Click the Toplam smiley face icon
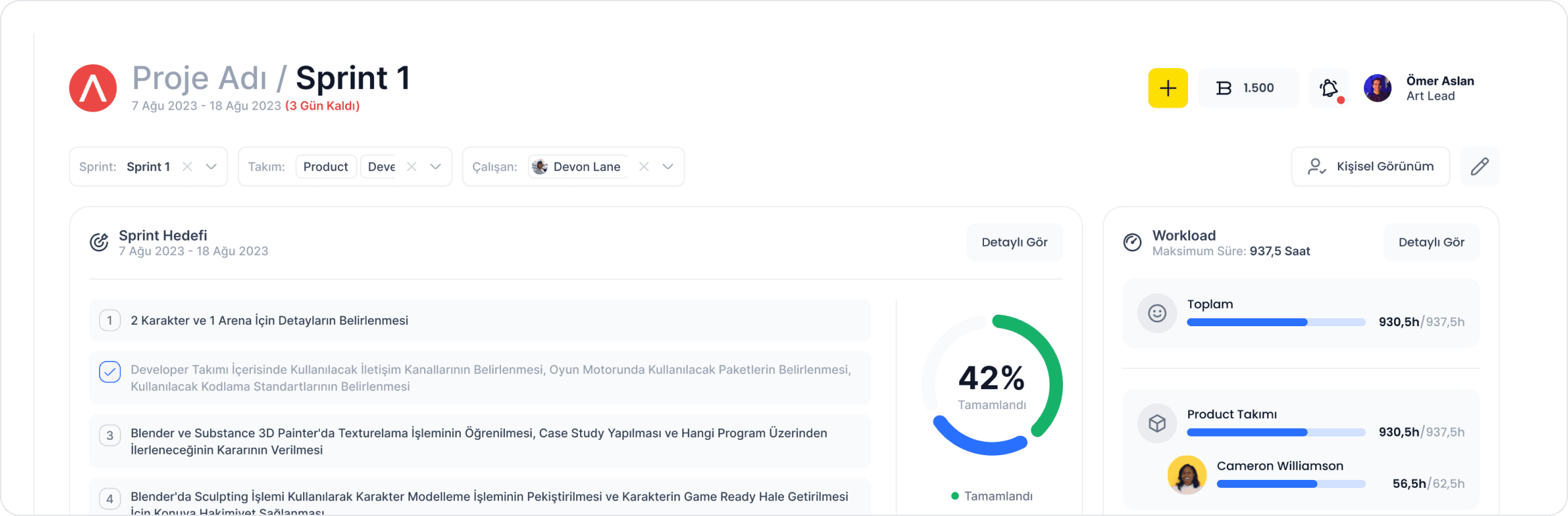 point(1157,313)
